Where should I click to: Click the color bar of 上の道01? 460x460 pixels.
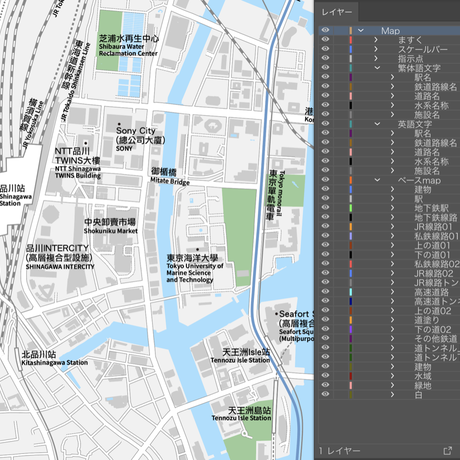pos(351,245)
